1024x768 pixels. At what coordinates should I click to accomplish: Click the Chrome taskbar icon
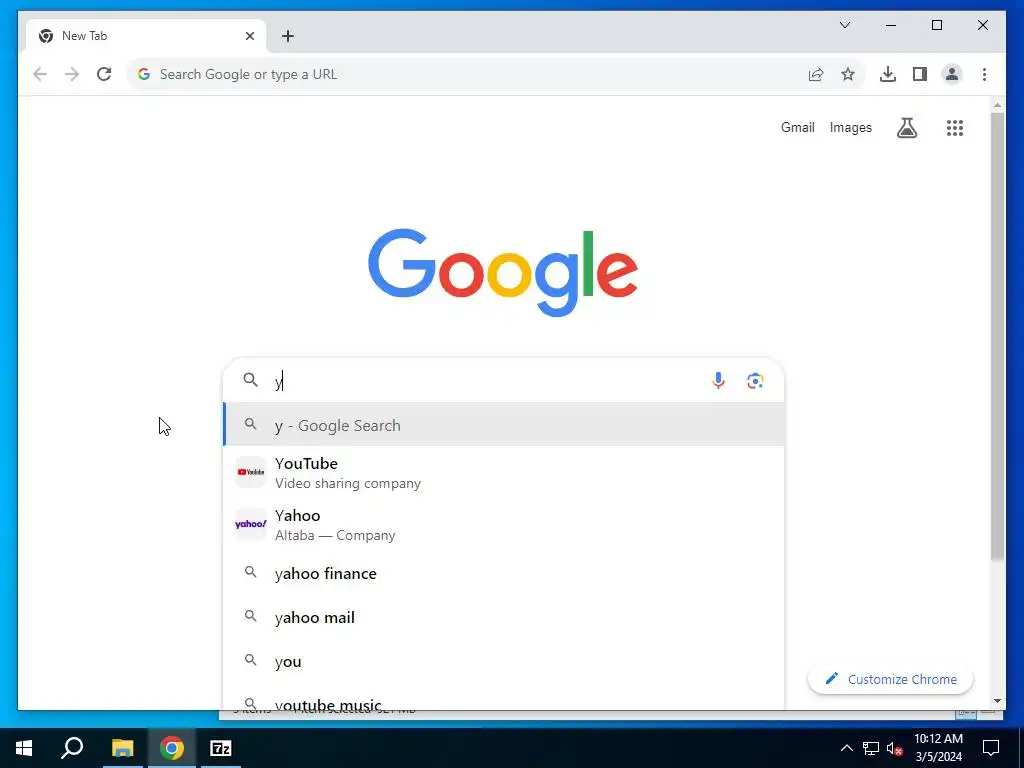pos(172,748)
